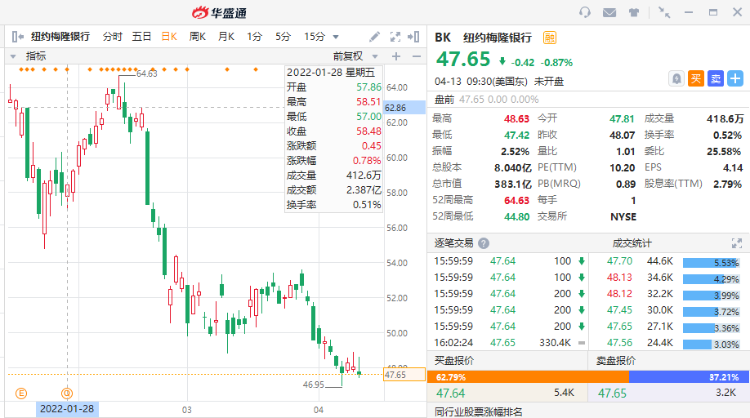Select the 5分 chart tab
This screenshot has height=418, width=750.
283,37
